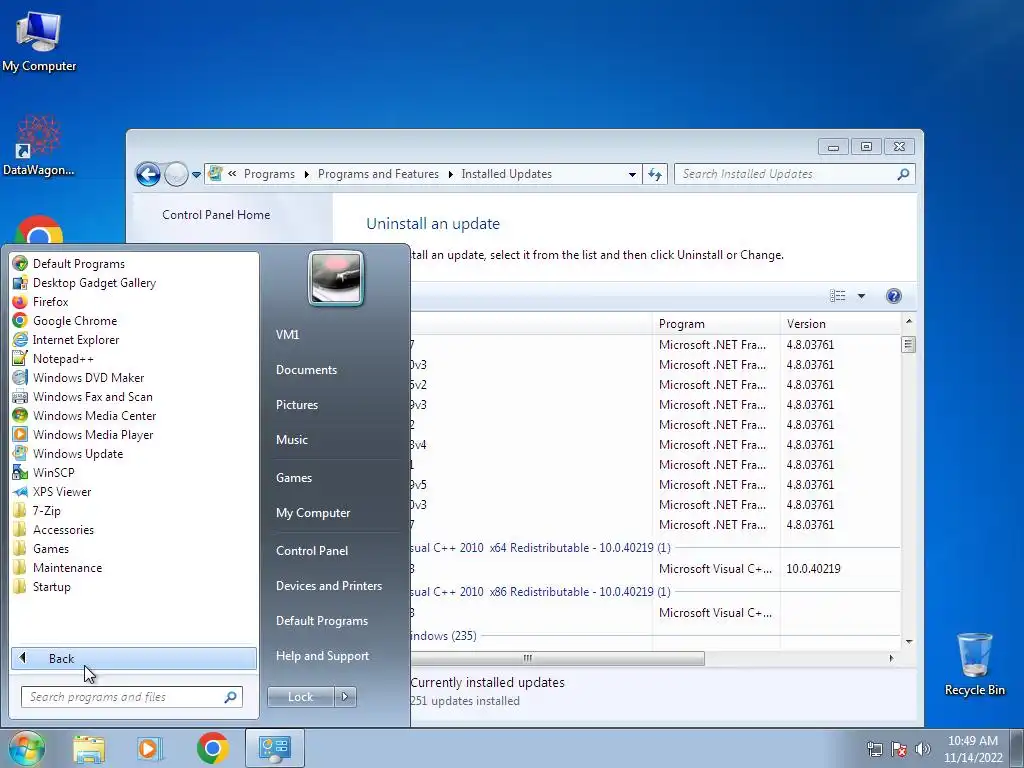This screenshot has width=1024, height=768.
Task: Click Programs in the address breadcrumb
Action: [x=269, y=174]
